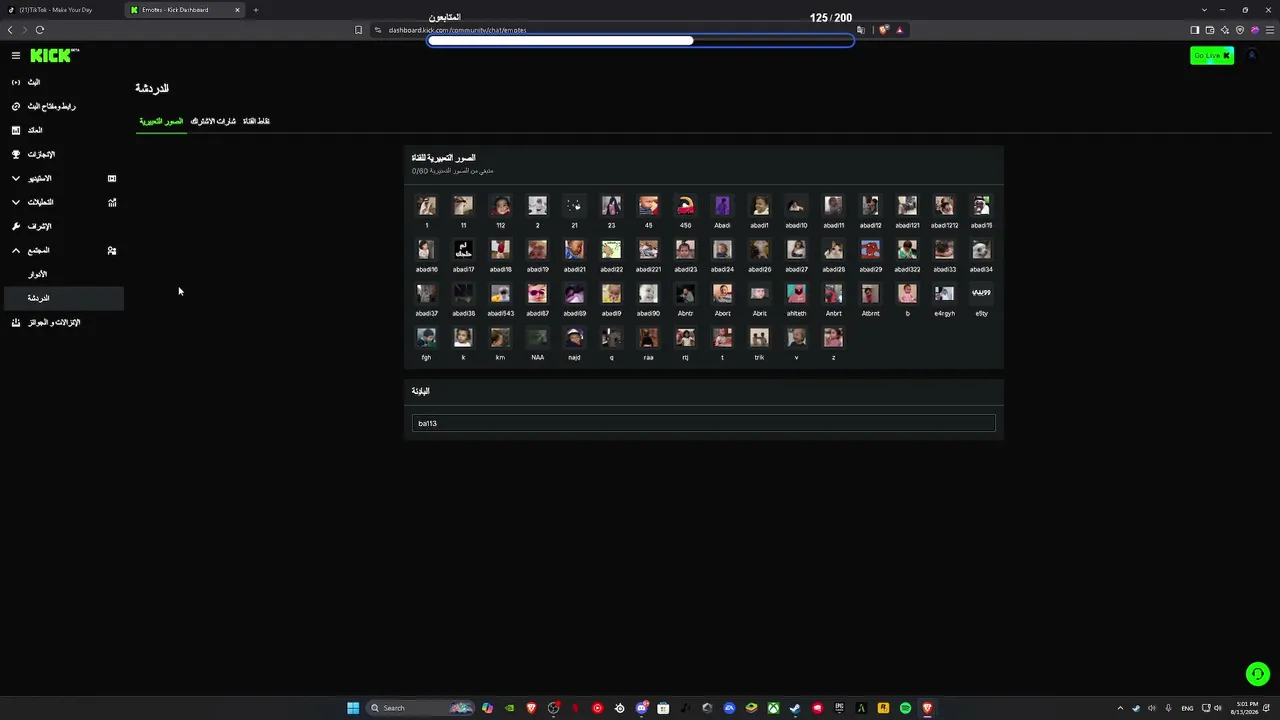Viewport: 1280px width, 720px height.
Task: Select the emote named e4rgyh
Action: pos(944,294)
